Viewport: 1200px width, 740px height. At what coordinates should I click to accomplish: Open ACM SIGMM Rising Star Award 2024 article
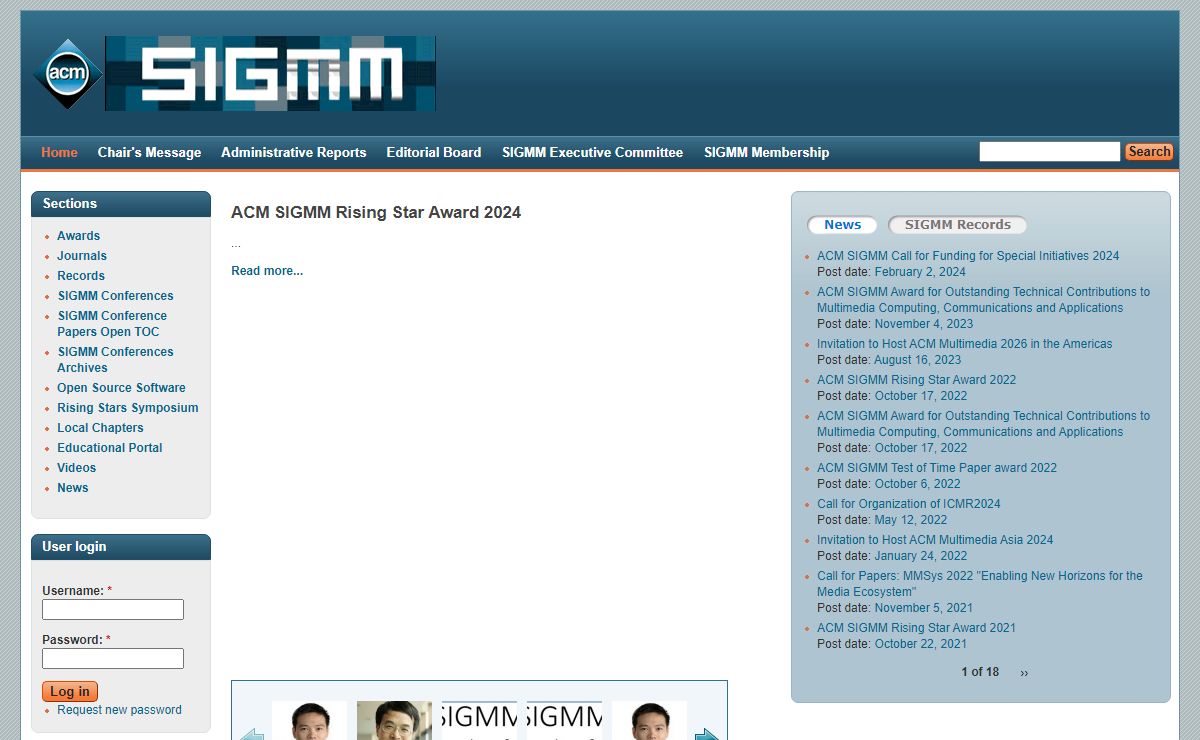[376, 212]
